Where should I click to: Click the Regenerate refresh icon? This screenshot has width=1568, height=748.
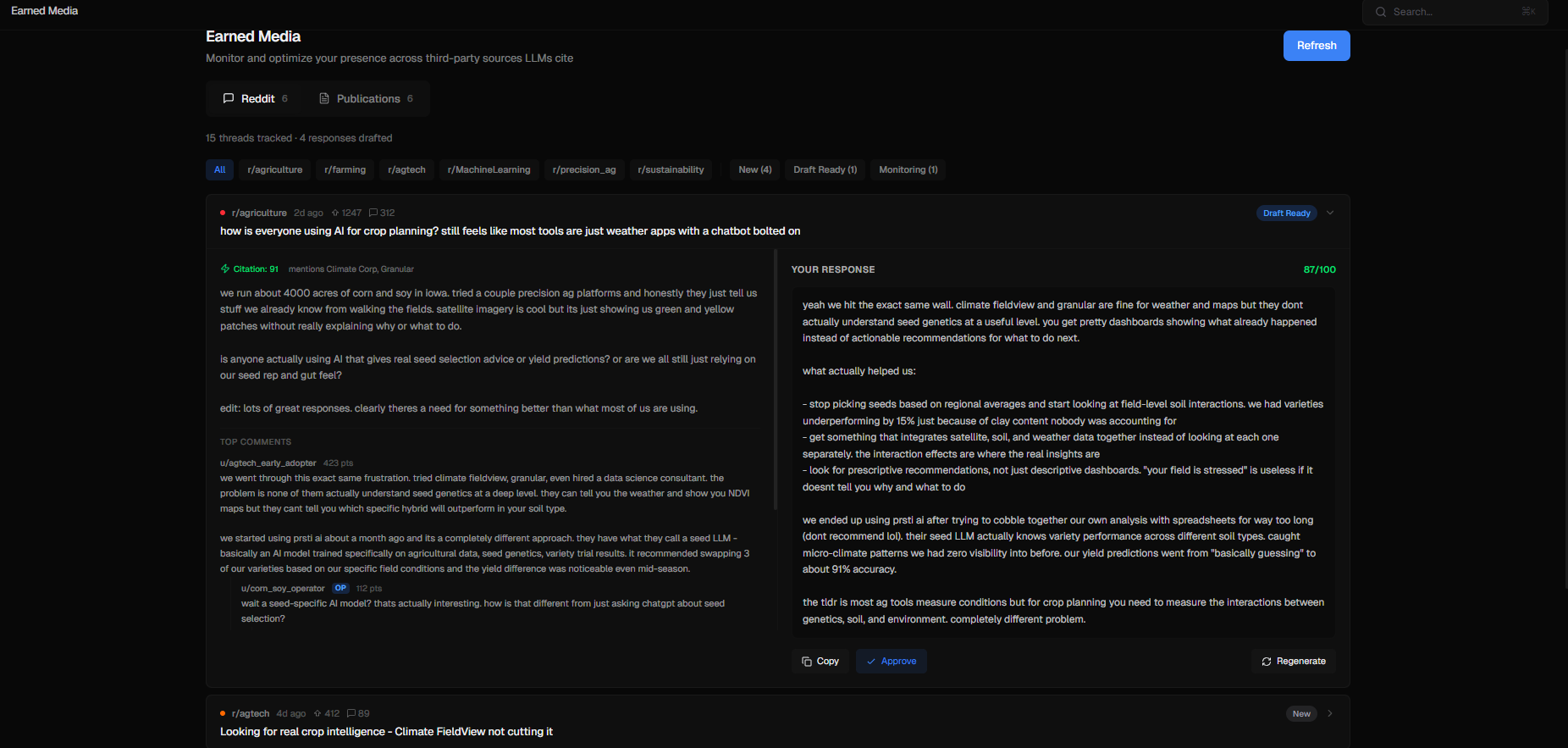click(1267, 662)
